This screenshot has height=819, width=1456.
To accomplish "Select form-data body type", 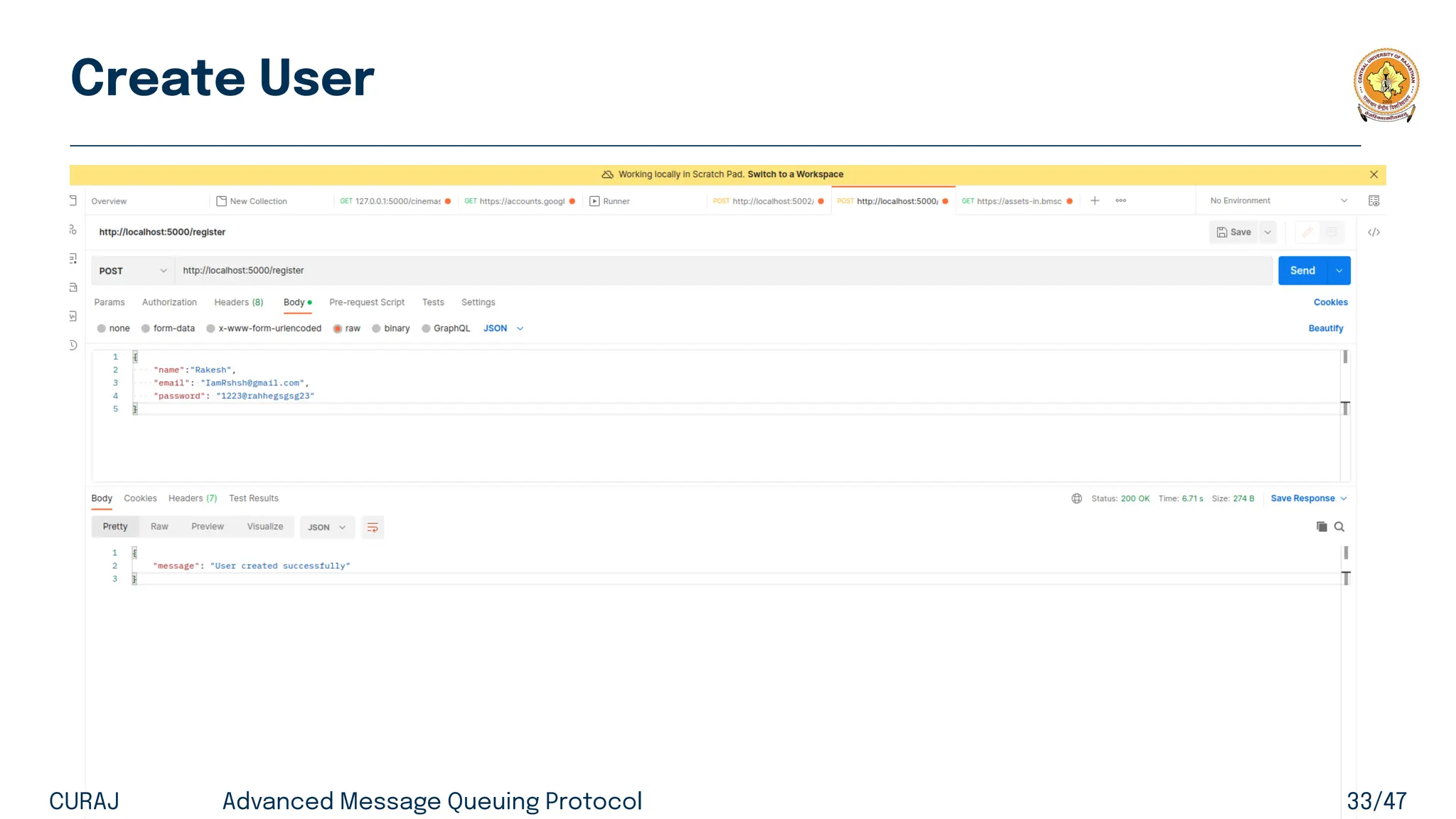I will [168, 328].
